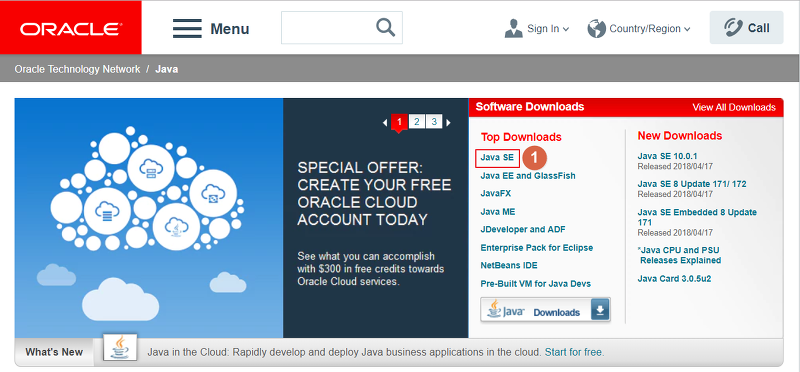Open JDeveloper and ADF link
The height and width of the screenshot is (372, 800).
point(522,229)
